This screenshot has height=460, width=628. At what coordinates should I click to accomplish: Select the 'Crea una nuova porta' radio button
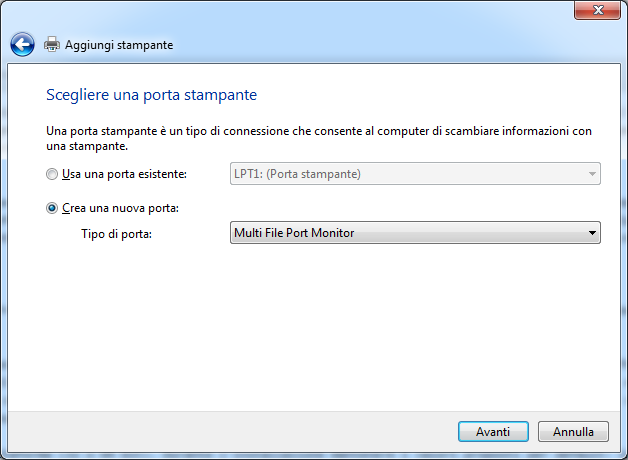tap(52, 208)
